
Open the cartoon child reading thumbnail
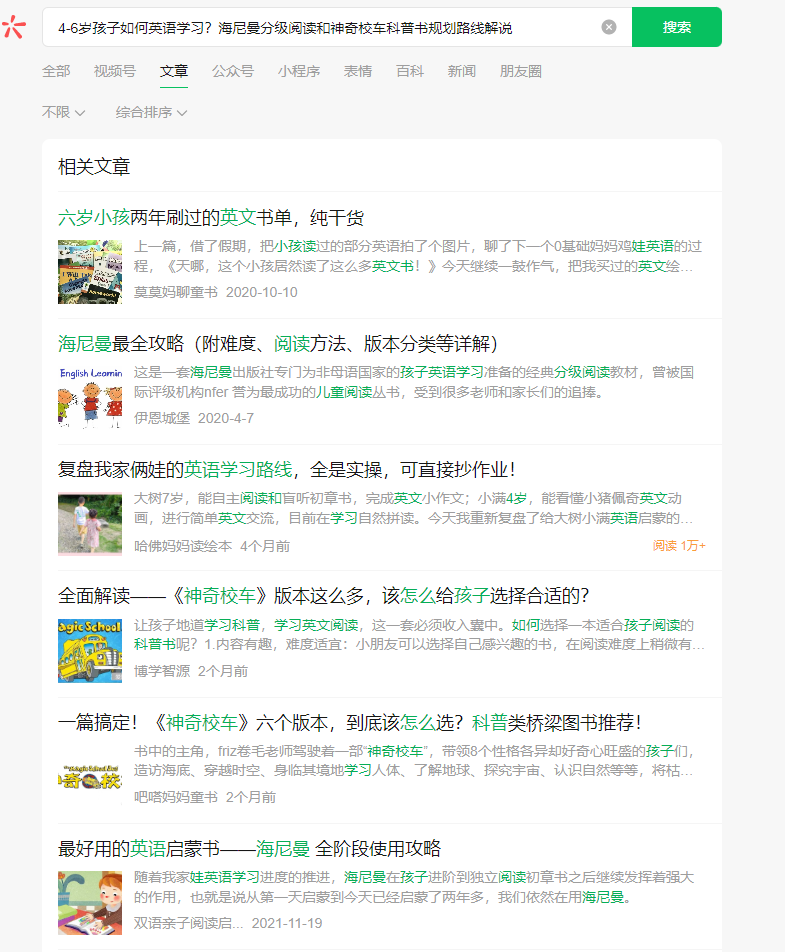pyautogui.click(x=90, y=903)
